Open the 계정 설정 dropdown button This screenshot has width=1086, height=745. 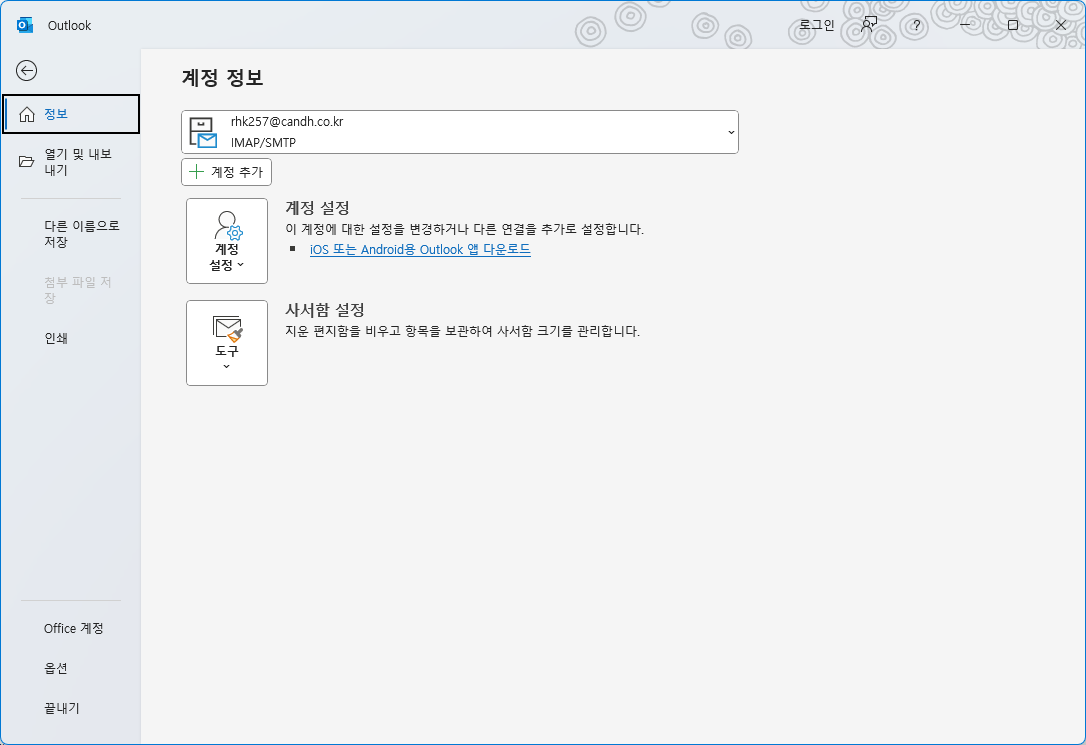pyautogui.click(x=227, y=241)
